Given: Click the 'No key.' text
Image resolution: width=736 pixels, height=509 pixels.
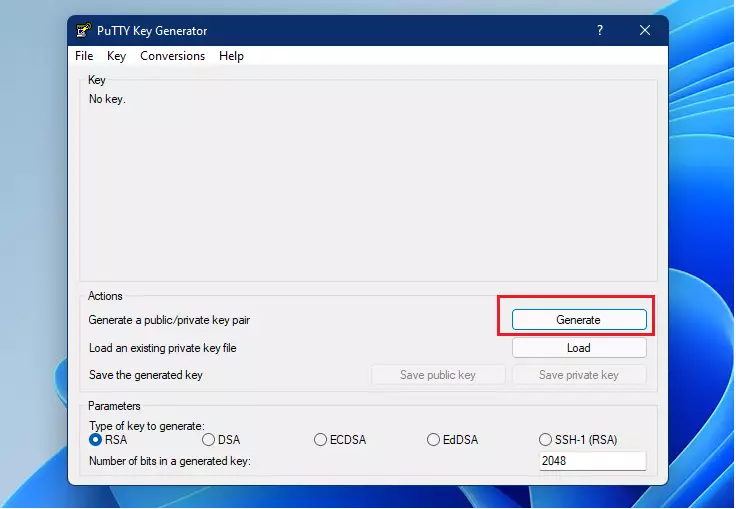Looking at the screenshot, I should [107, 100].
